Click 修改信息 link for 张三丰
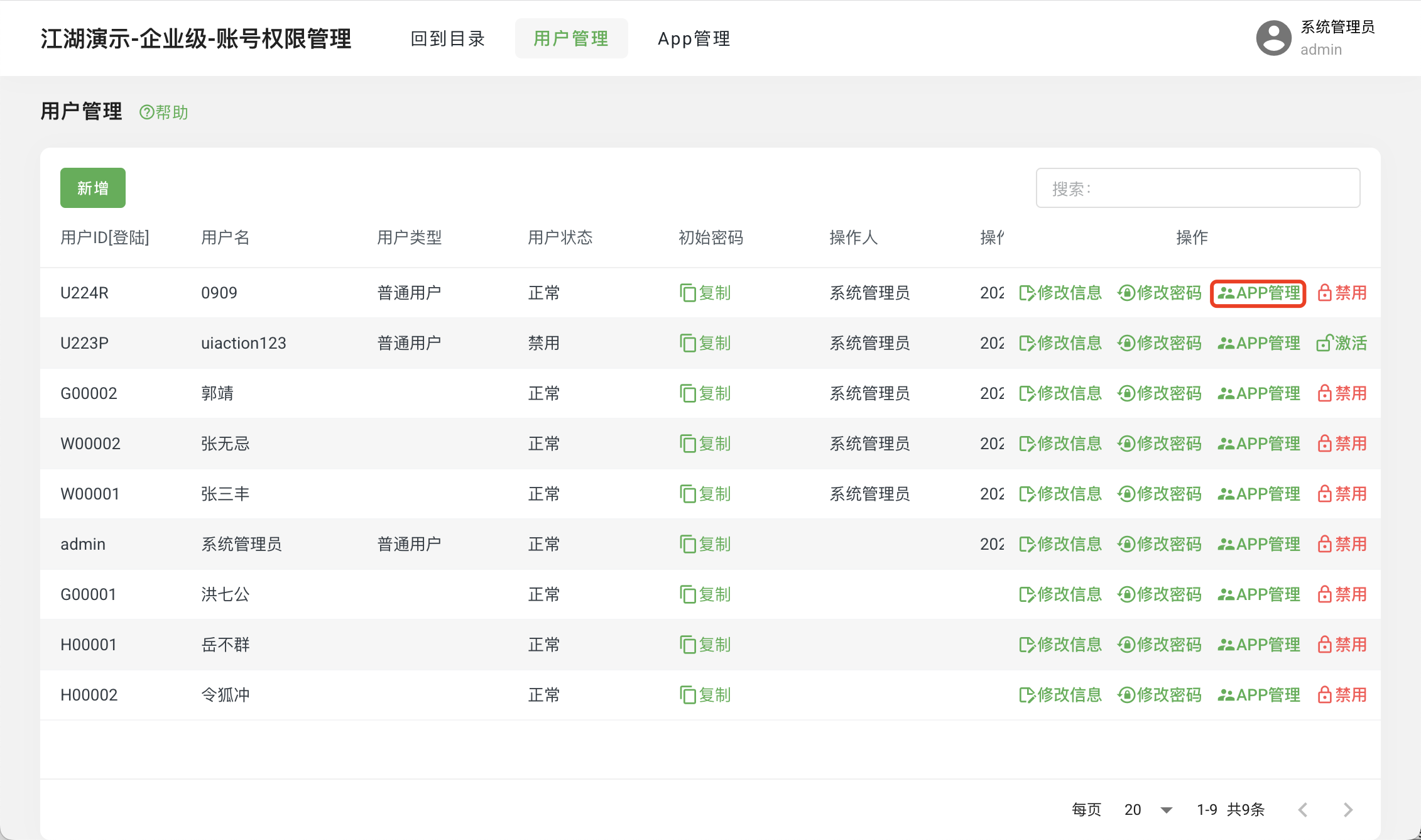Screen dimensions: 1421x840 [1060, 494]
